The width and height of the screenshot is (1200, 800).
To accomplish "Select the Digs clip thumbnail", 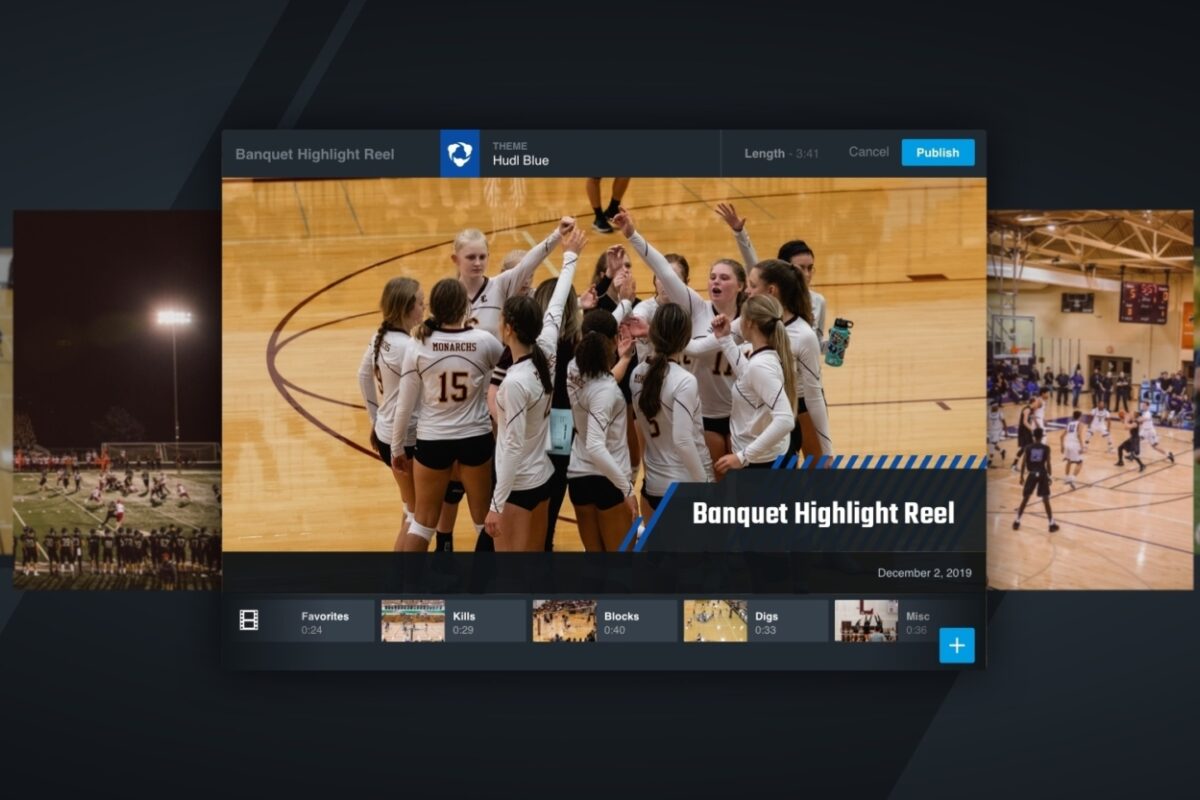I will (x=715, y=620).
